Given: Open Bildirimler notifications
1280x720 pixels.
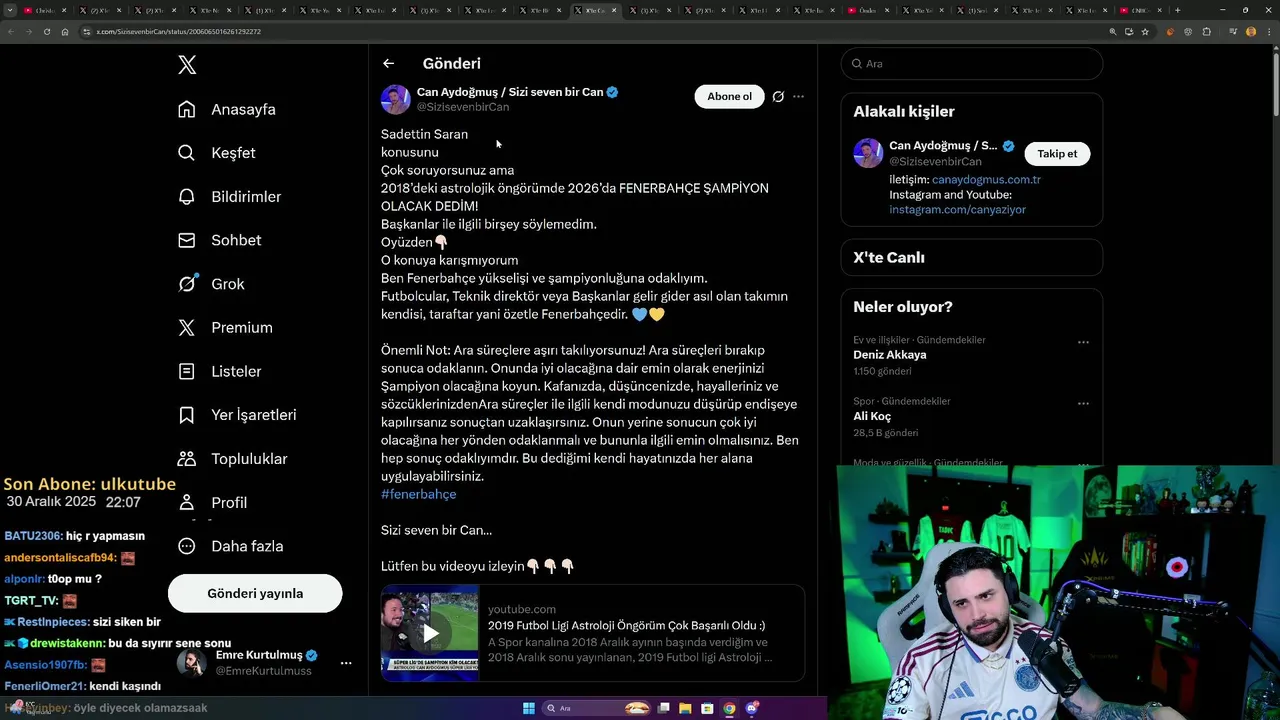Looking at the screenshot, I should pyautogui.click(x=230, y=197).
